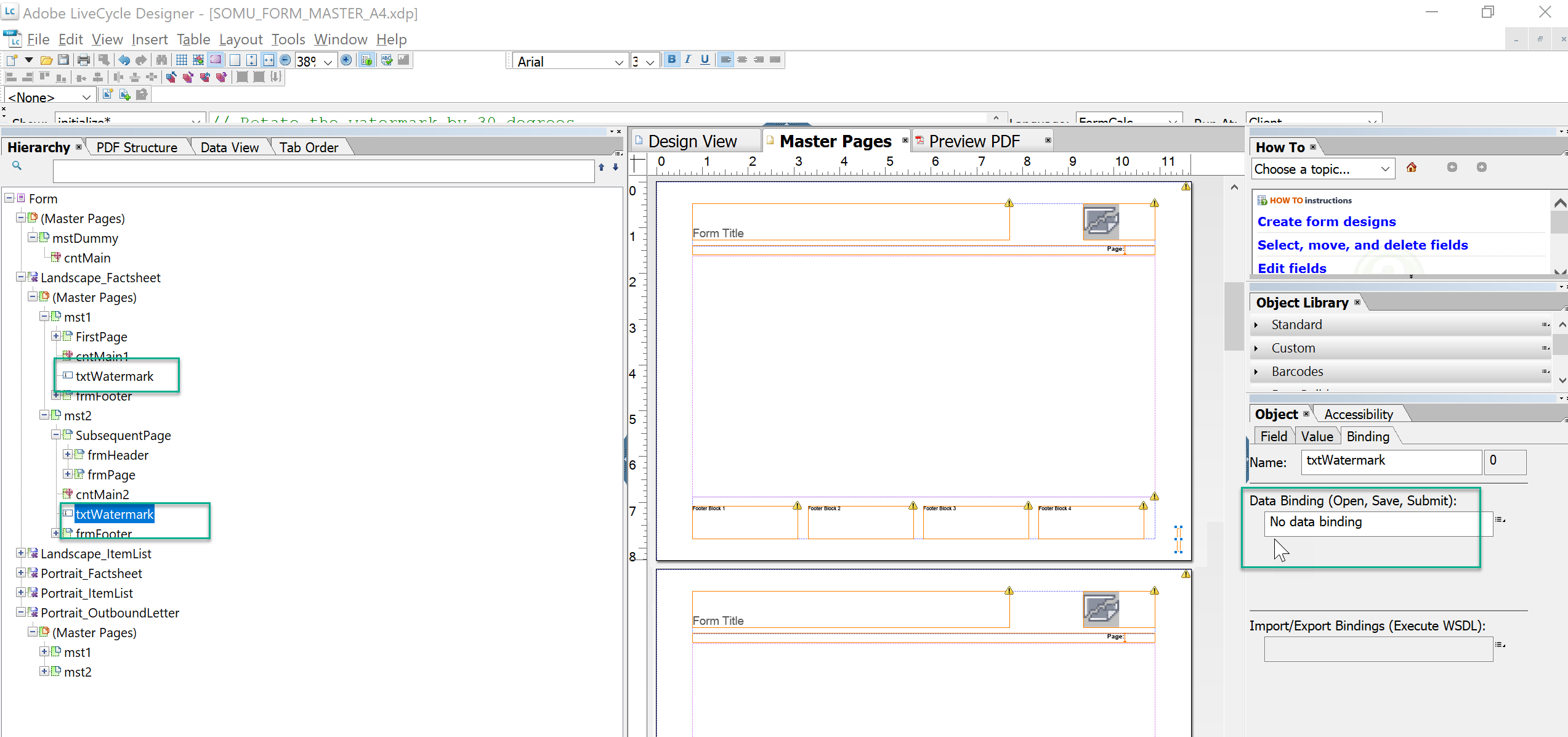Screen dimensions: 1568x737
Task: Select cntMain2 in hierarchy
Action: (x=102, y=494)
